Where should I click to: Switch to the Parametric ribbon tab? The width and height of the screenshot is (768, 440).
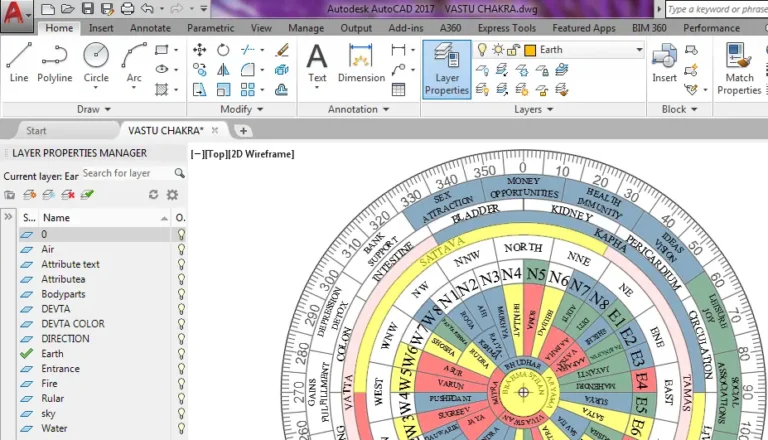pos(211,28)
